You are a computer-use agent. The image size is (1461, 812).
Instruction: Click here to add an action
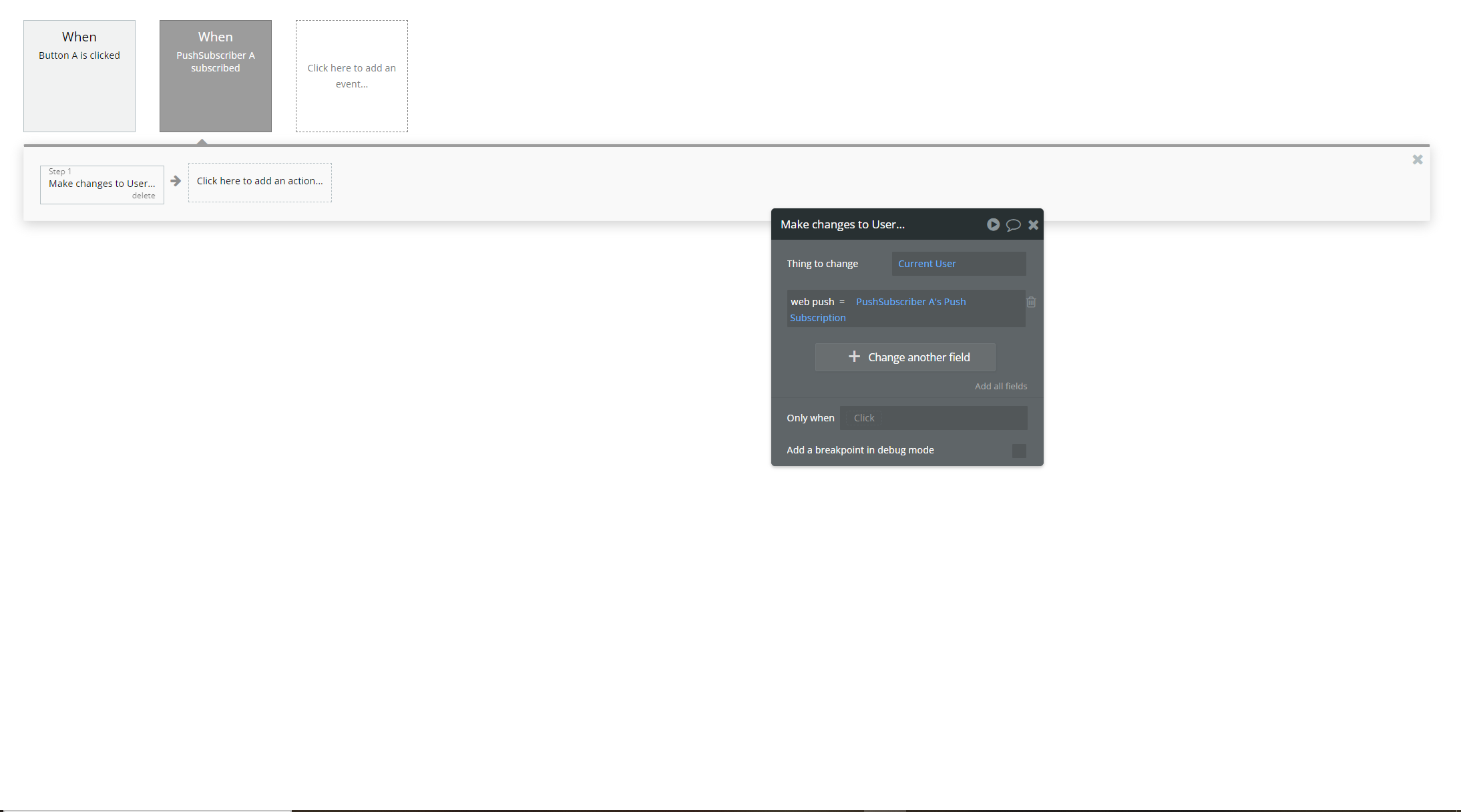(259, 182)
